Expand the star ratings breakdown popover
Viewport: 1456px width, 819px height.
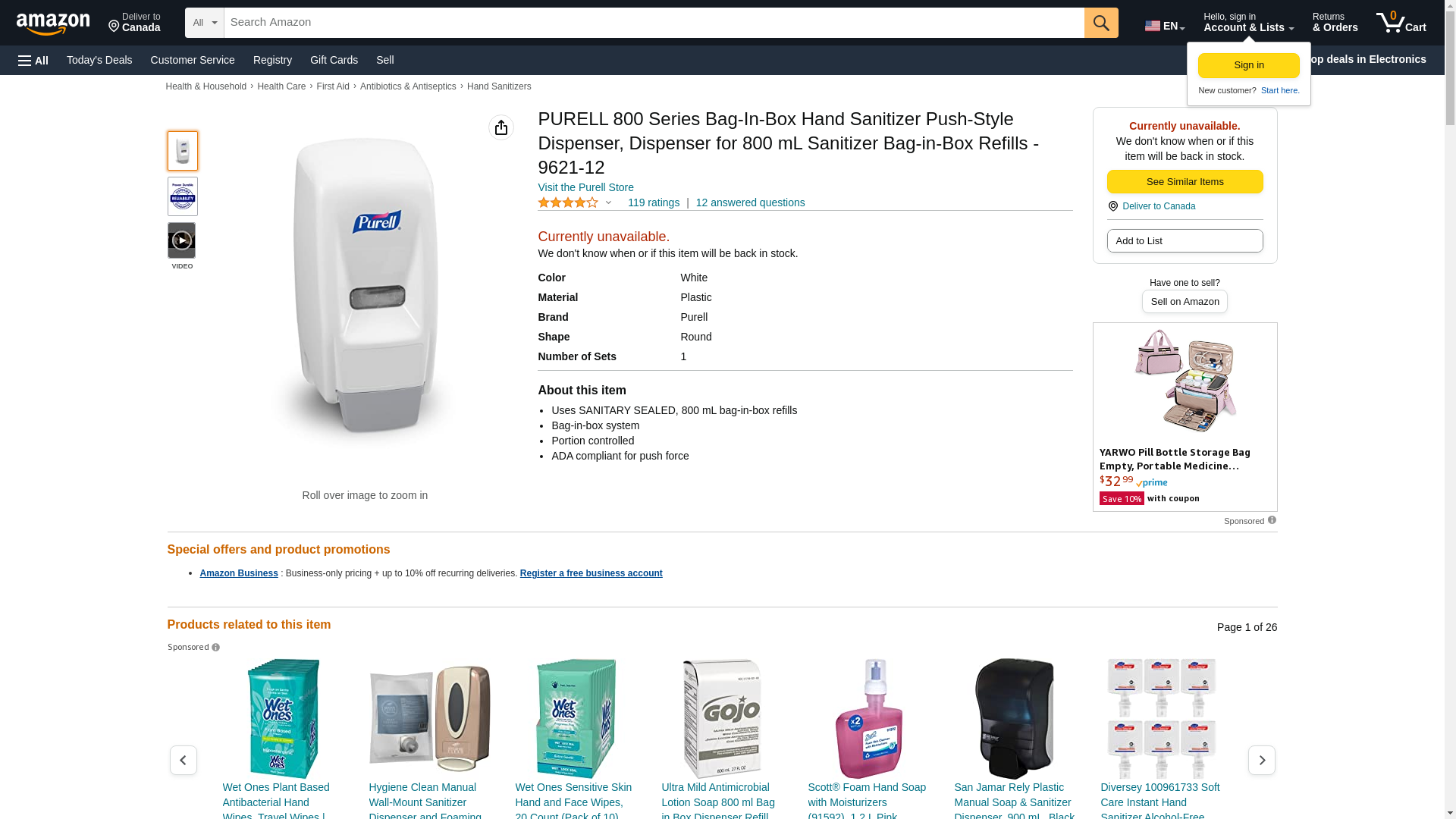click(608, 202)
